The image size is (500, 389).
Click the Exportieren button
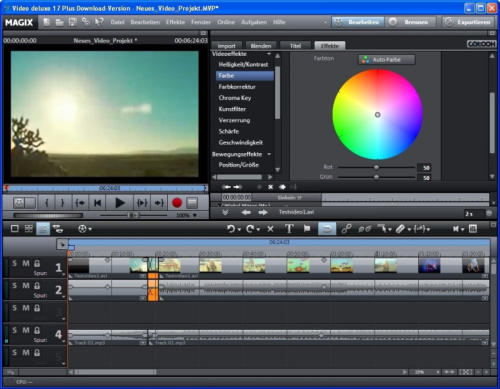click(x=469, y=22)
